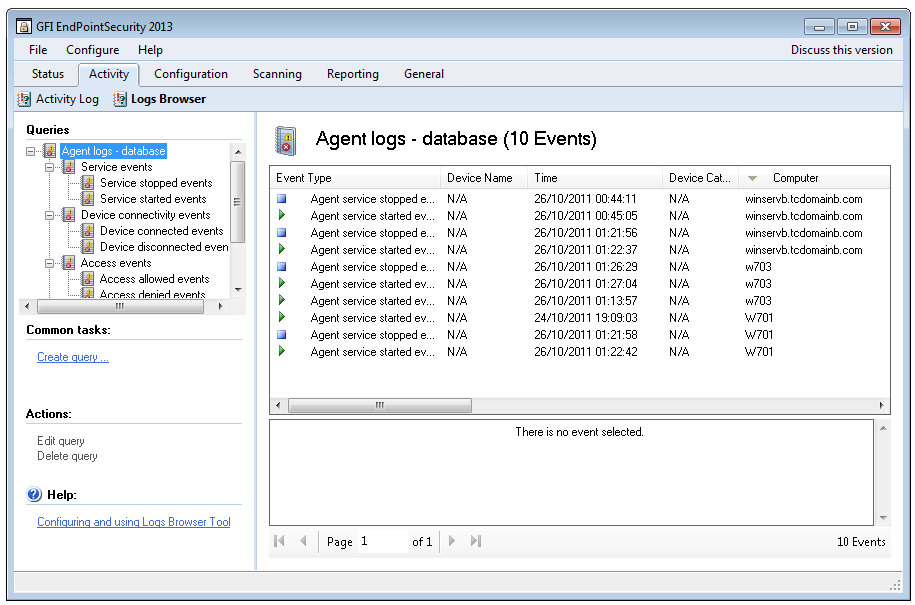The image size is (915, 605).
Task: Click the Discuss this version link
Action: [841, 50]
